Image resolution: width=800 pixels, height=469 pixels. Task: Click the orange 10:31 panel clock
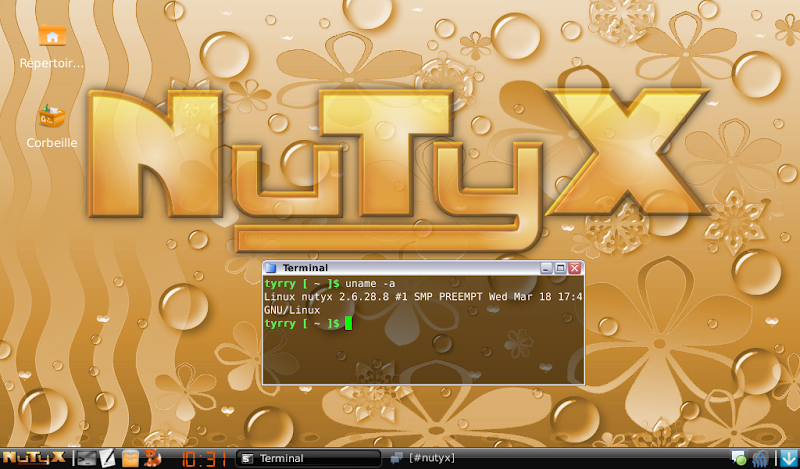204,458
